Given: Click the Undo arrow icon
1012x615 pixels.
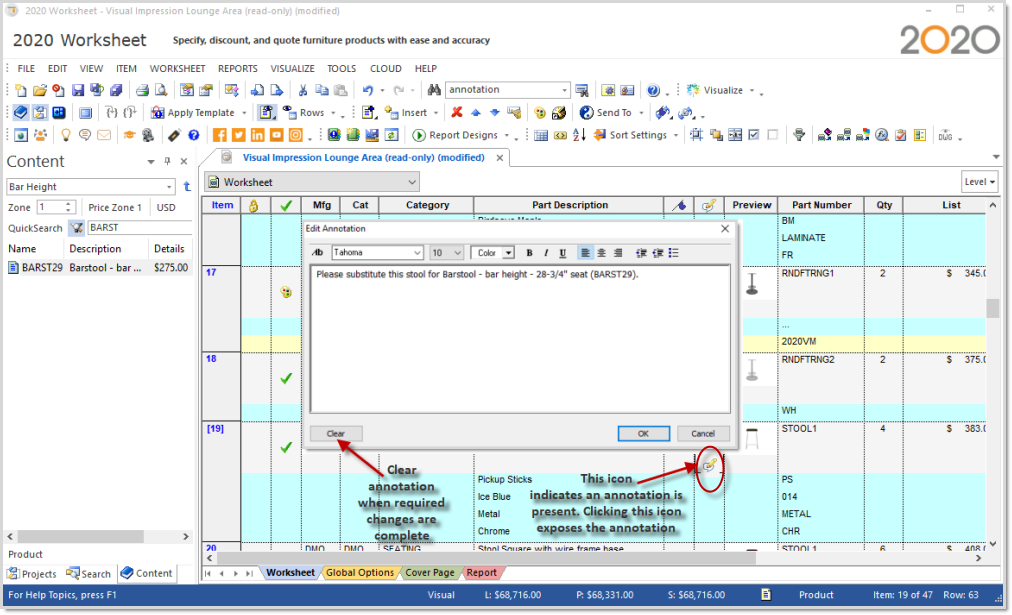Looking at the screenshot, I should point(368,90).
